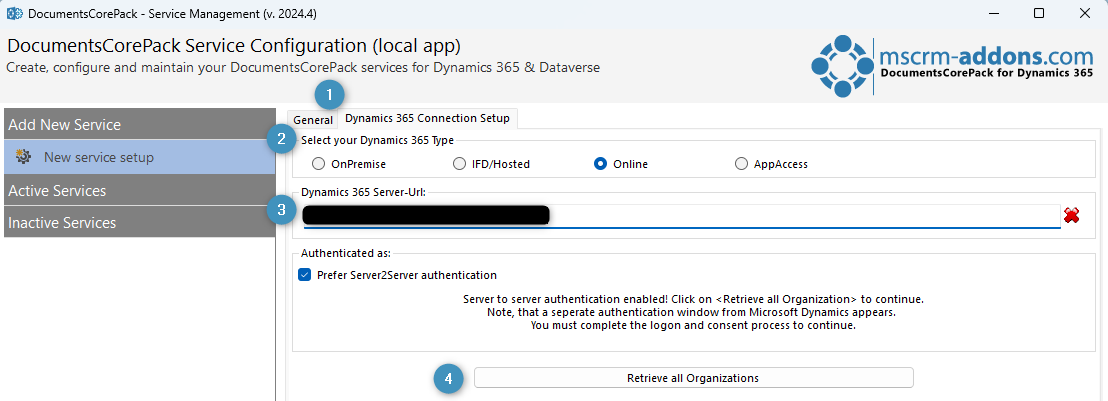
Task: Expand the Active Services section
Action: point(139,191)
